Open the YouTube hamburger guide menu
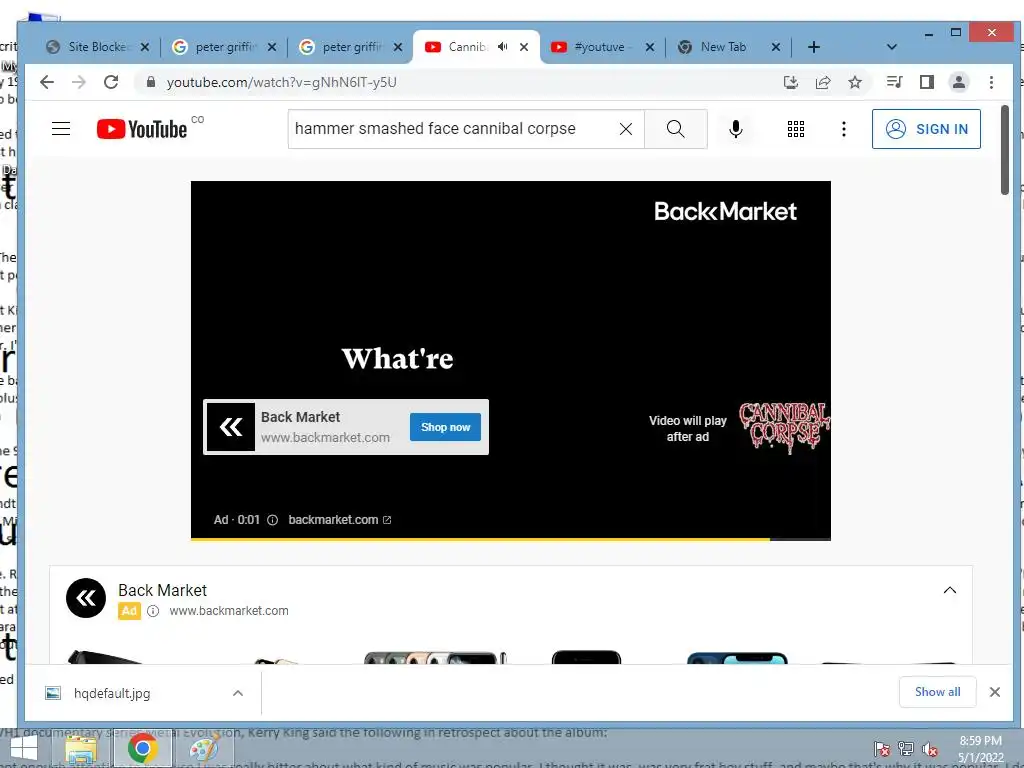Image resolution: width=1024 pixels, height=768 pixels. coord(61,129)
